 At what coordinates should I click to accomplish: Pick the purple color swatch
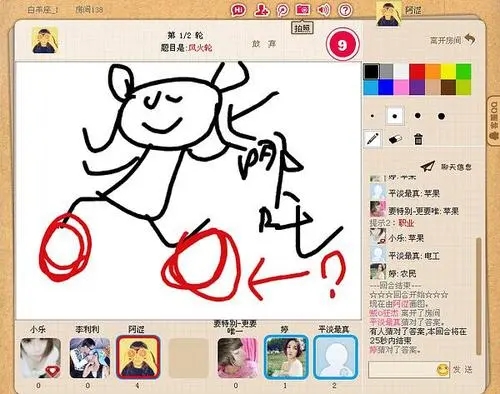pyautogui.click(x=417, y=87)
